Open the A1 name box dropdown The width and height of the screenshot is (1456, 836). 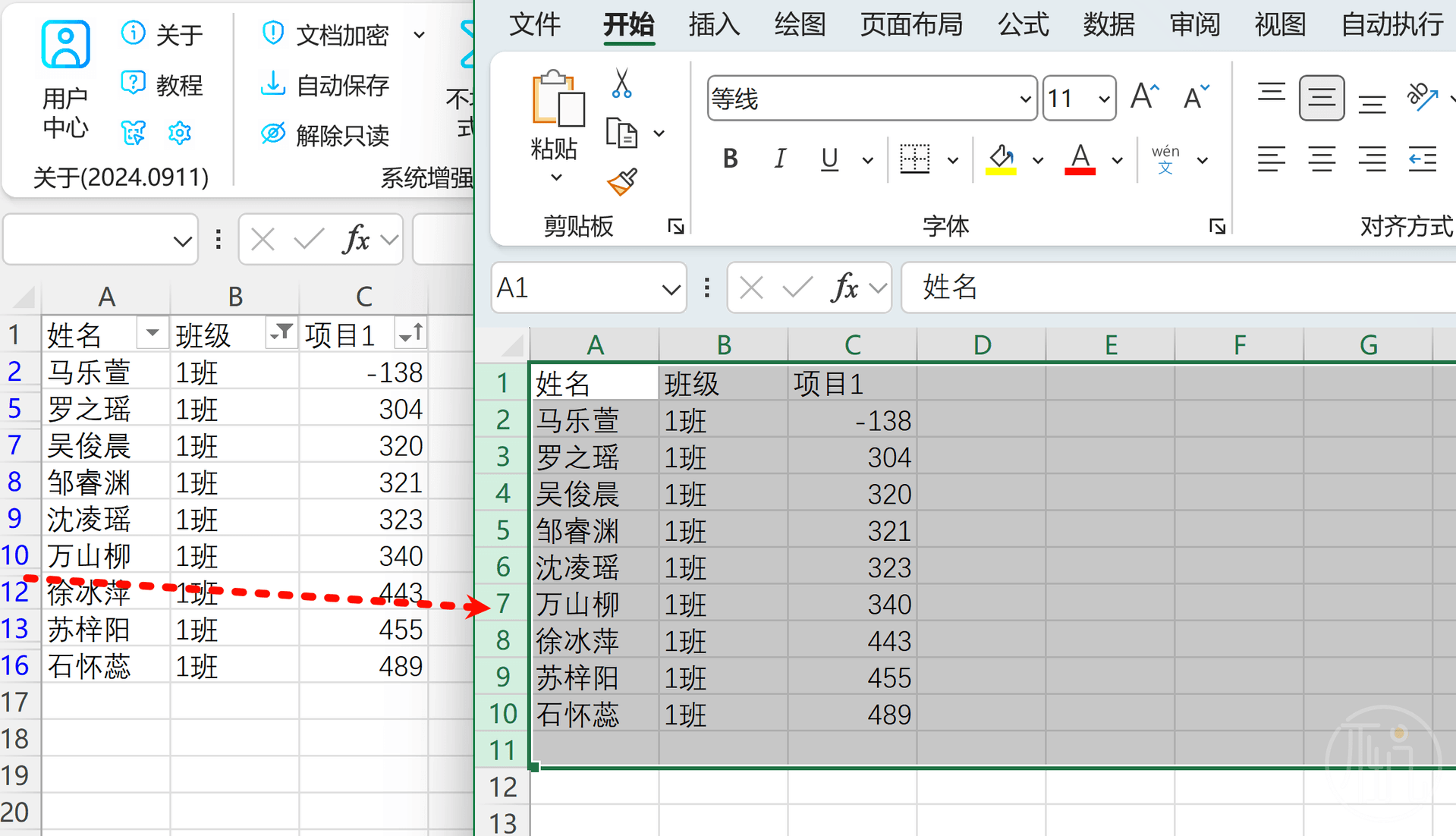click(x=670, y=288)
